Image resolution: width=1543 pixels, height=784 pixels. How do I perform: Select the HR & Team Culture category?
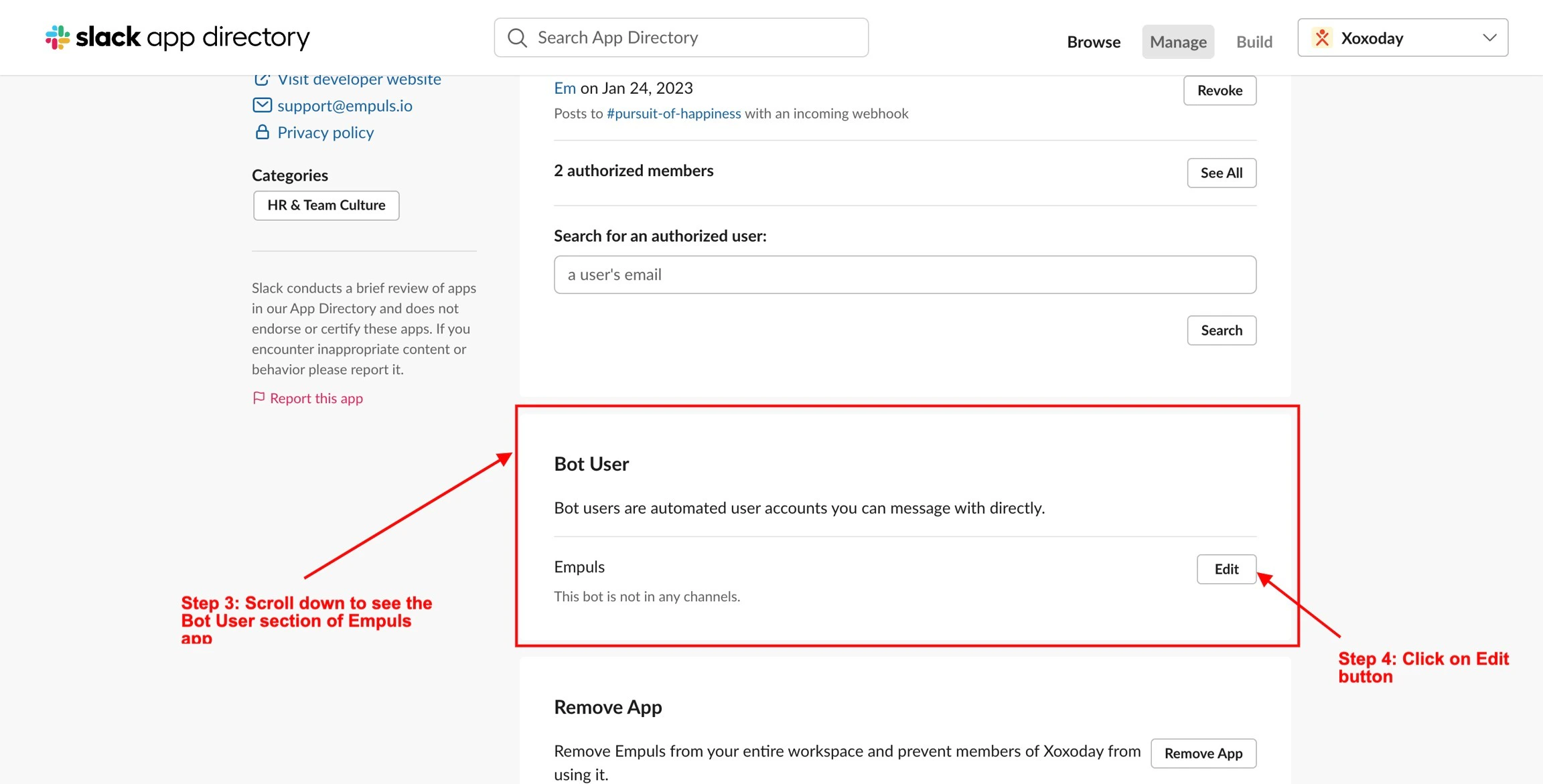(x=326, y=205)
